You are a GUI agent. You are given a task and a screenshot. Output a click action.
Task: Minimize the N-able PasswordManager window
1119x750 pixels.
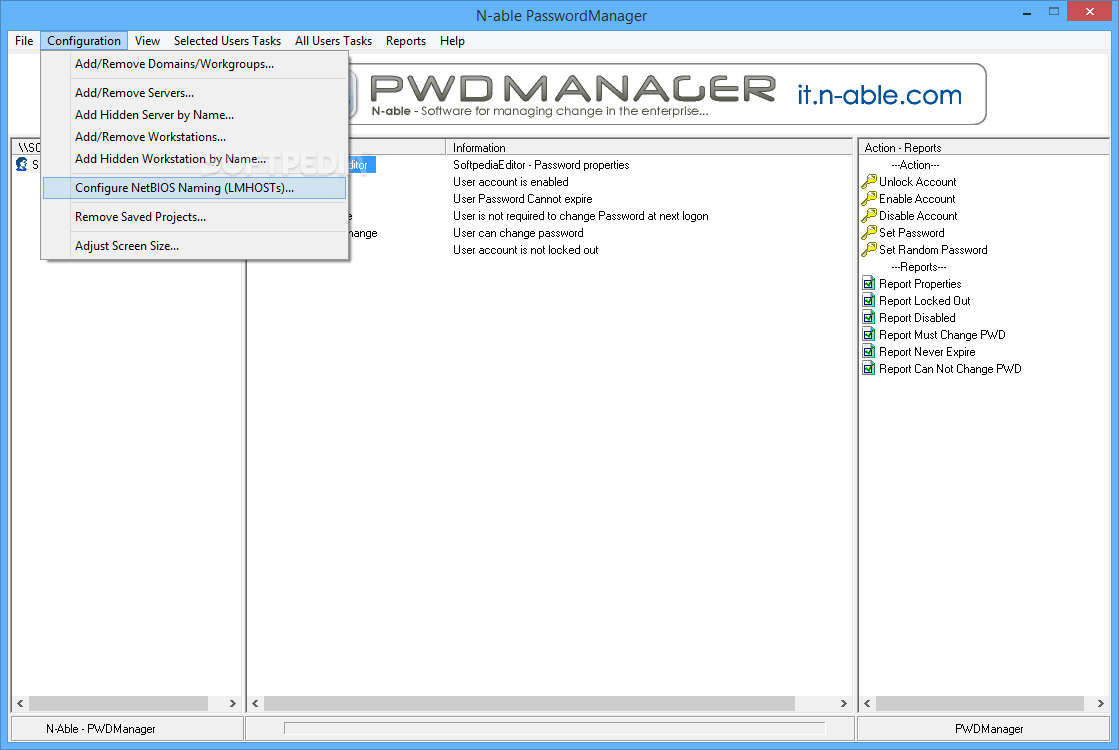click(x=1028, y=12)
